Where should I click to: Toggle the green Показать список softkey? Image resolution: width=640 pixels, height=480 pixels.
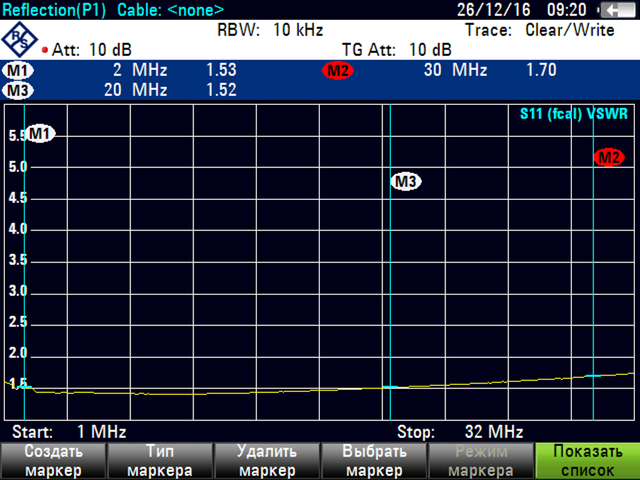(586, 461)
